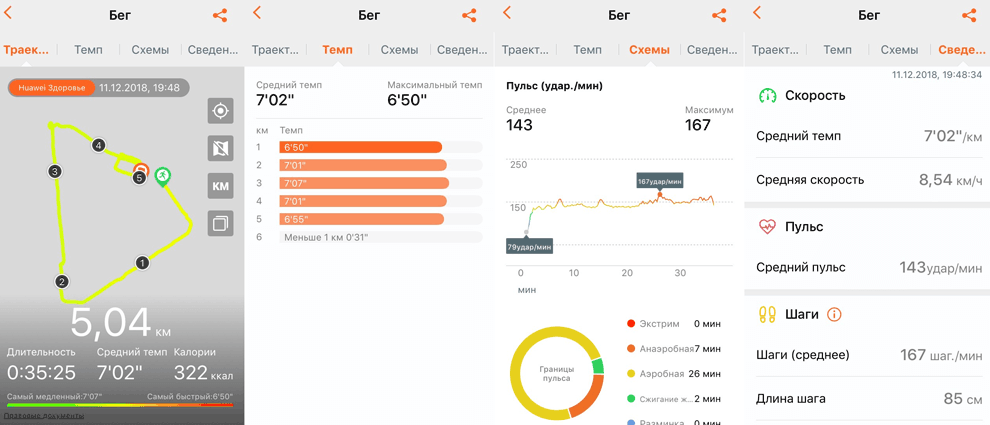This screenshot has width=990, height=425.
Task: Tap share icon on the route map screen
Action: pos(220,15)
